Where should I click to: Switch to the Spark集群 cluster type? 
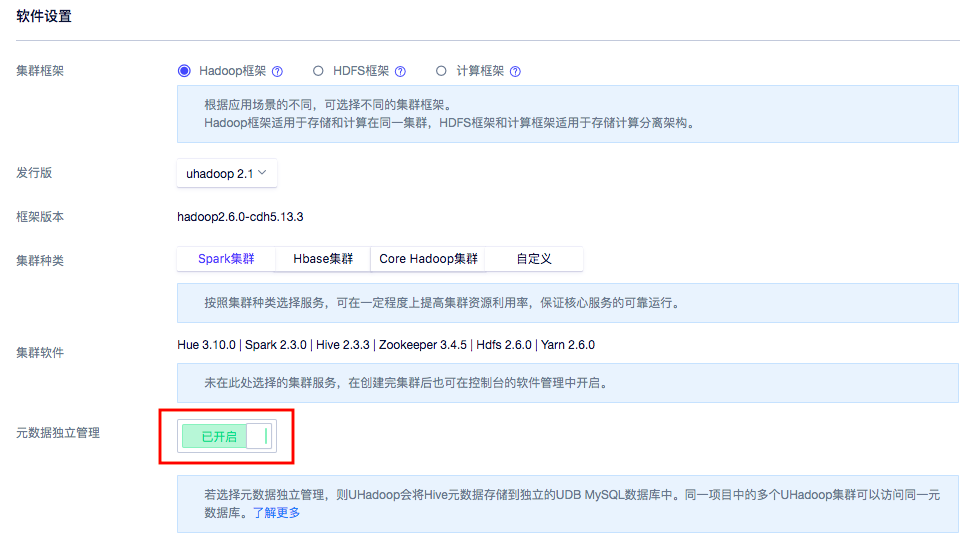pyautogui.click(x=226, y=259)
